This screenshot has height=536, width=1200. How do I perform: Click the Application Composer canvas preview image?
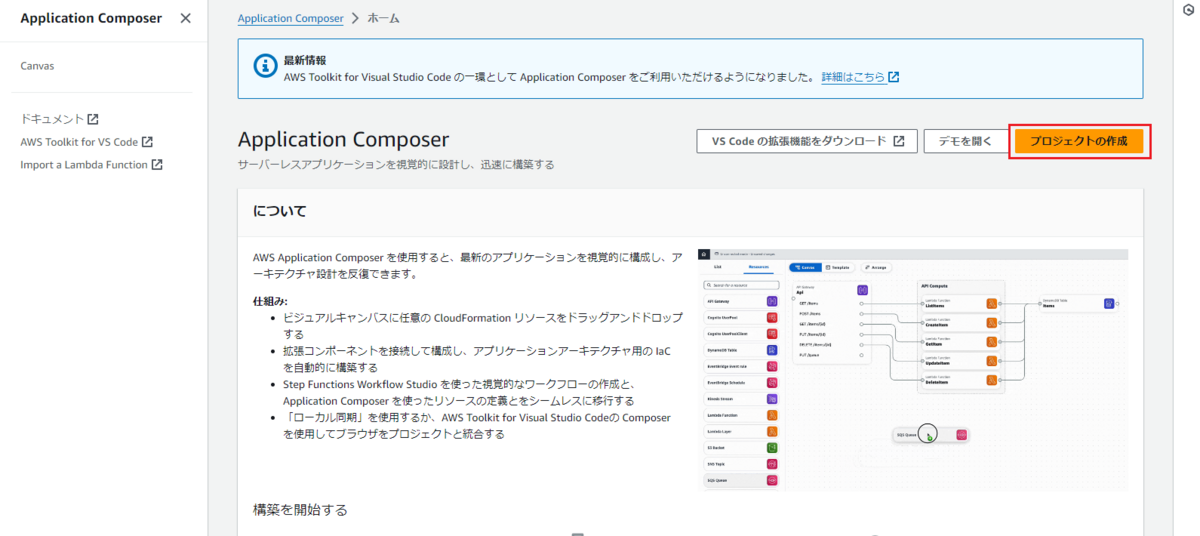tap(913, 370)
